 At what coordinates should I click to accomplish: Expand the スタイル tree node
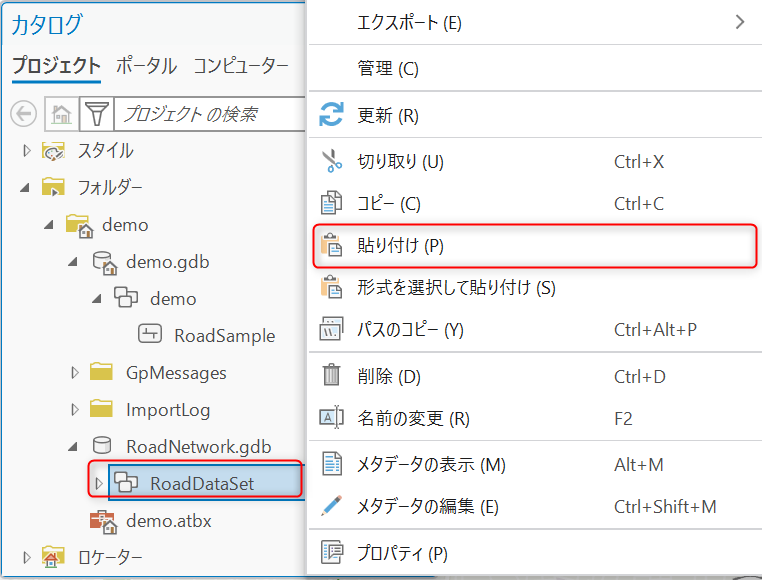(x=27, y=151)
